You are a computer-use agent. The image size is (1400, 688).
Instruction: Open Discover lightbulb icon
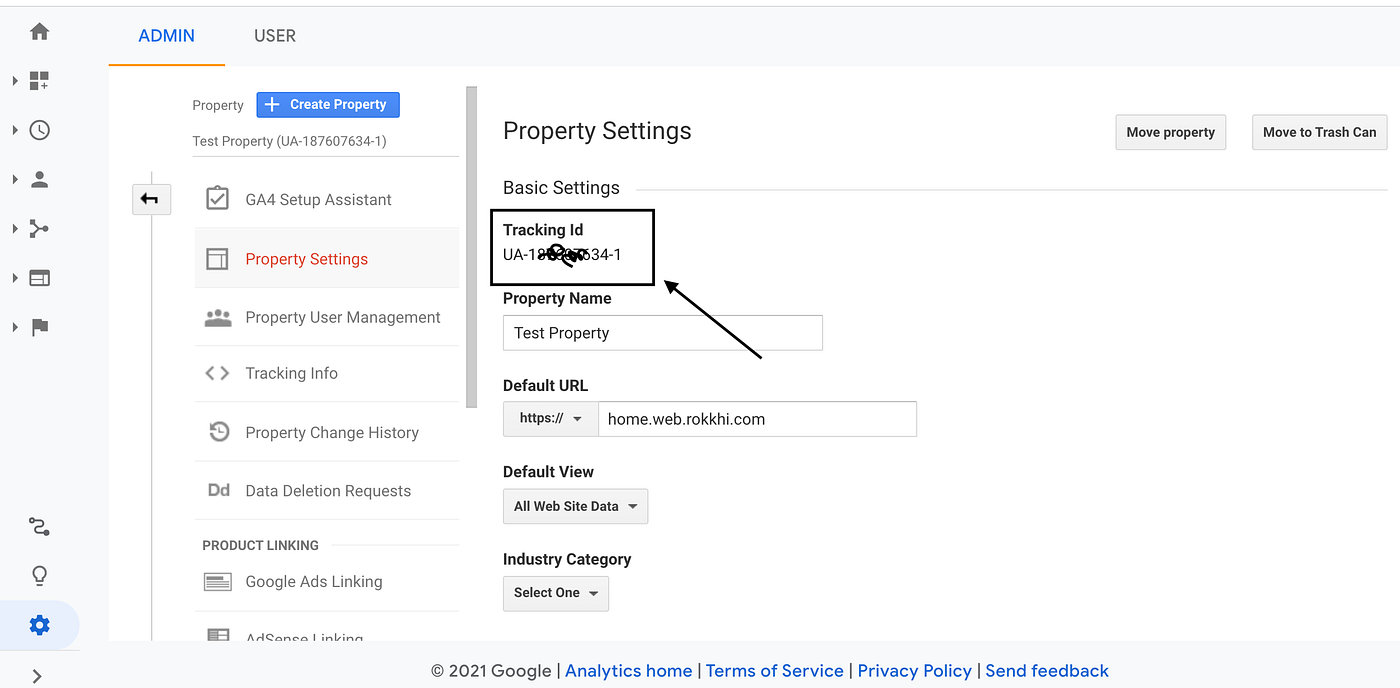[39, 576]
